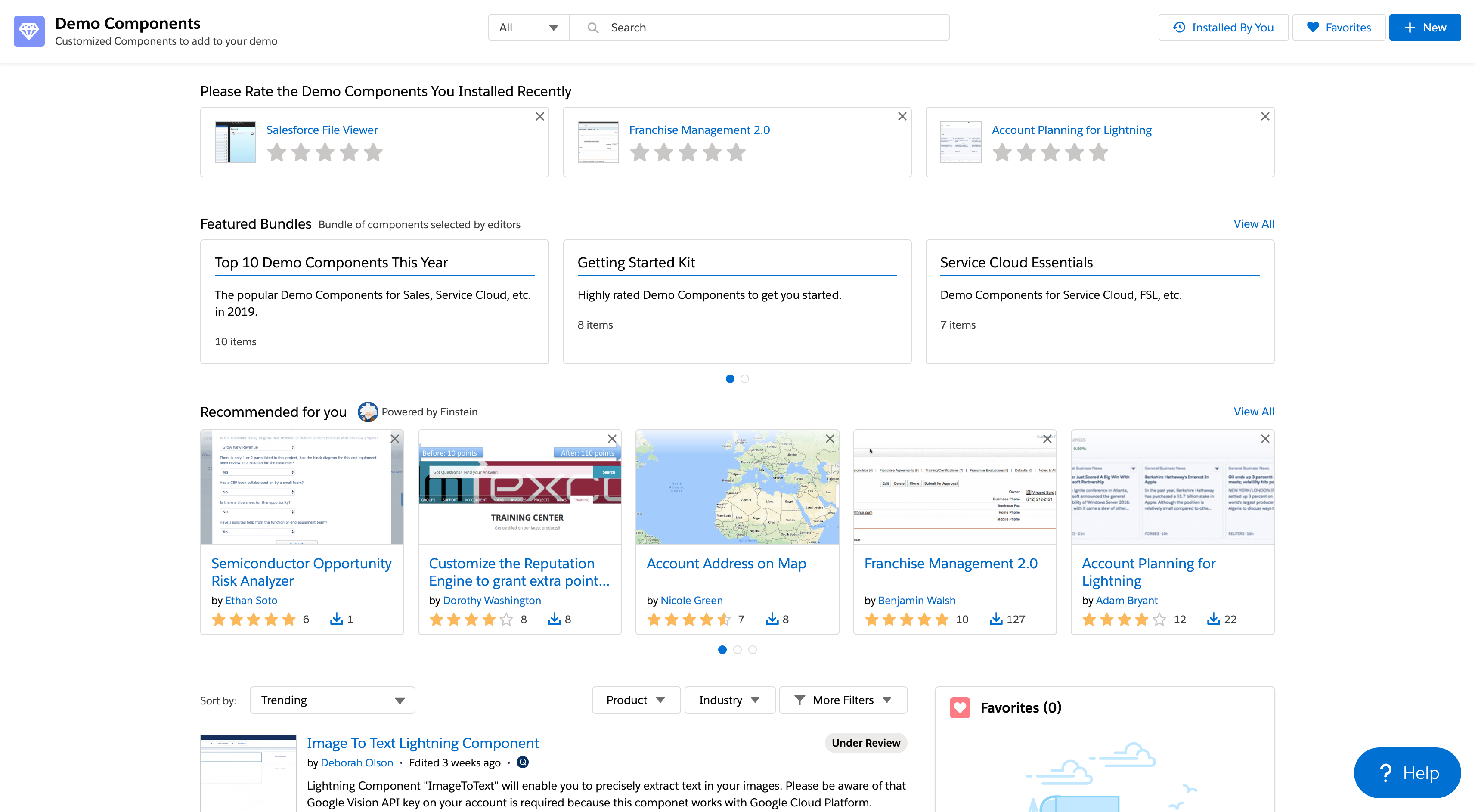Click Salesforce File Viewer thumbnail image

(x=236, y=142)
